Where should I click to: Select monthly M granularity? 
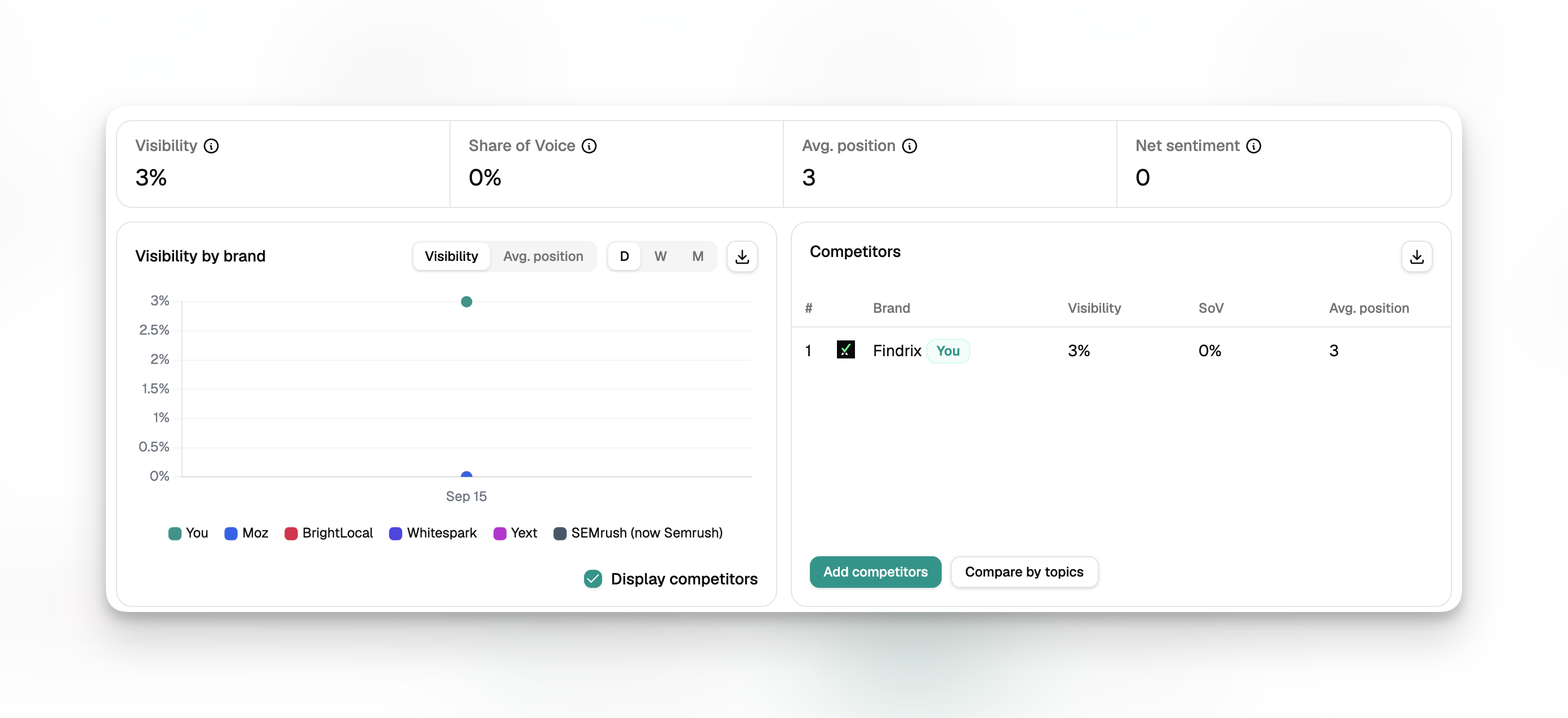[698, 256]
